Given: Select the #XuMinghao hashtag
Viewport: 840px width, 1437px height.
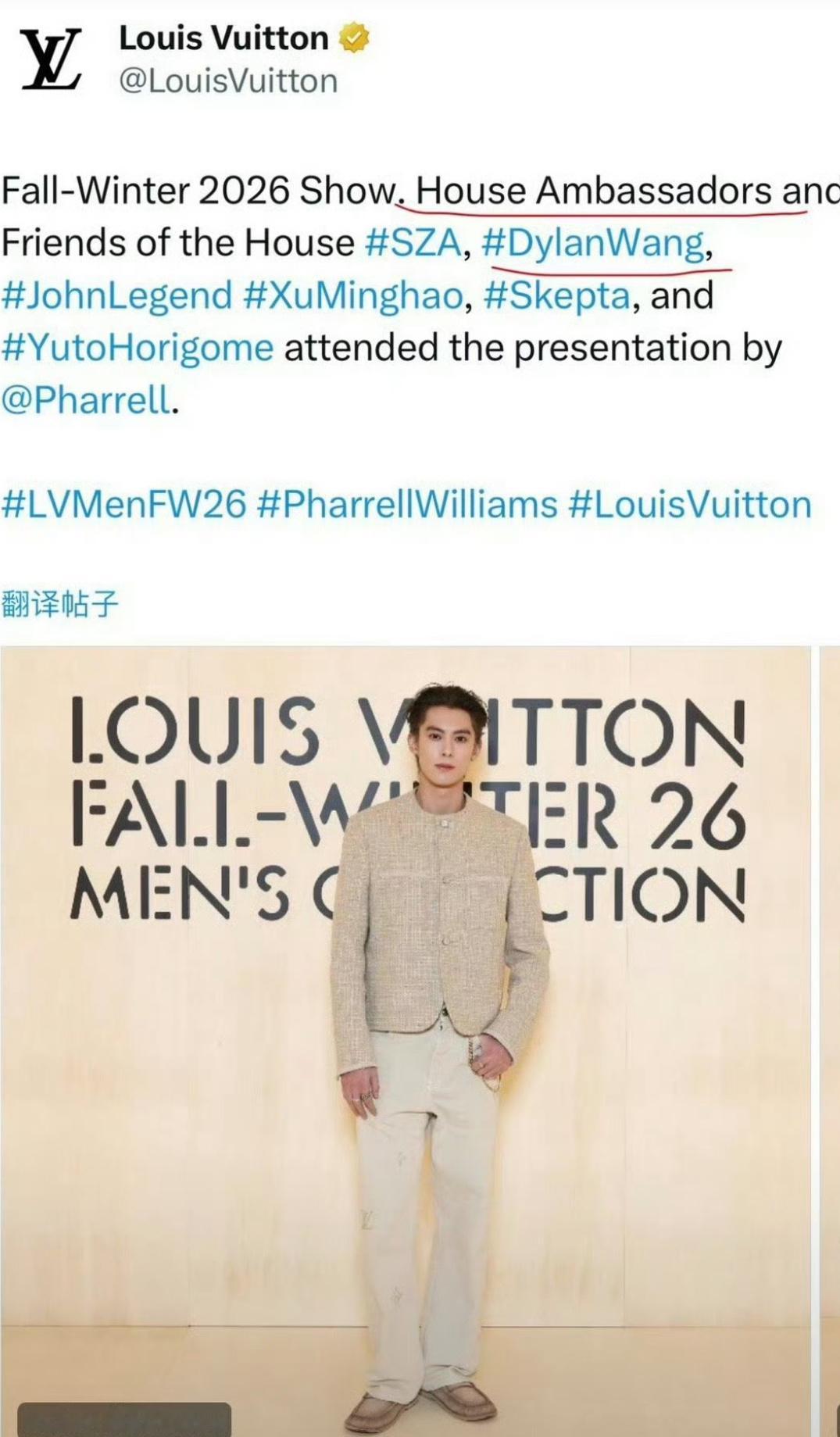Looking at the screenshot, I should (353, 296).
